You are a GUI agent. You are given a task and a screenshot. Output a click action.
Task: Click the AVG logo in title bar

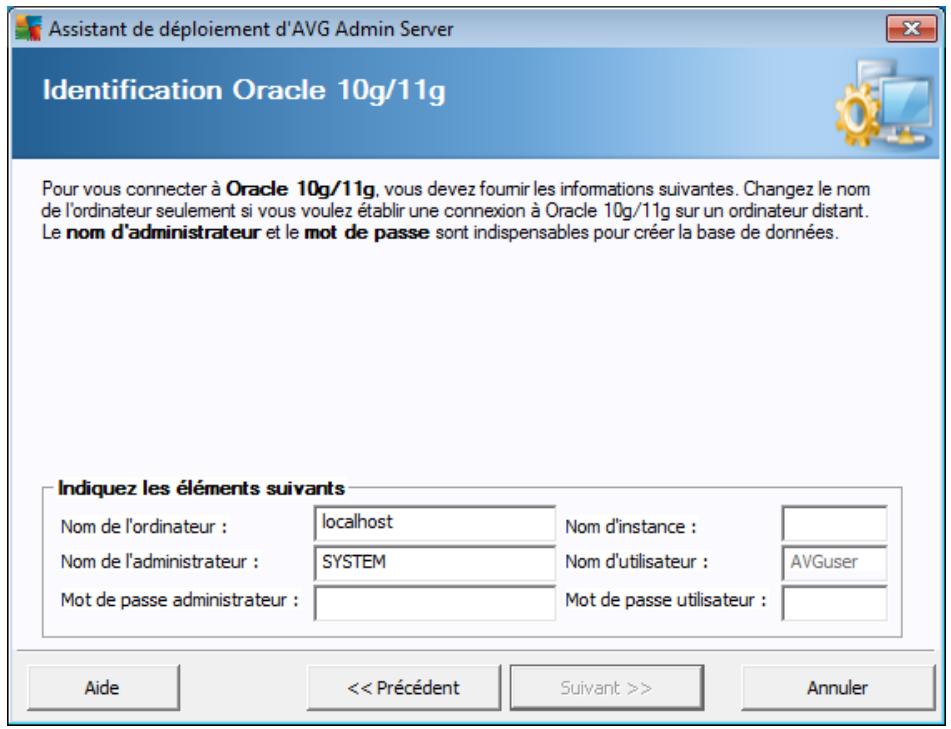(28, 29)
